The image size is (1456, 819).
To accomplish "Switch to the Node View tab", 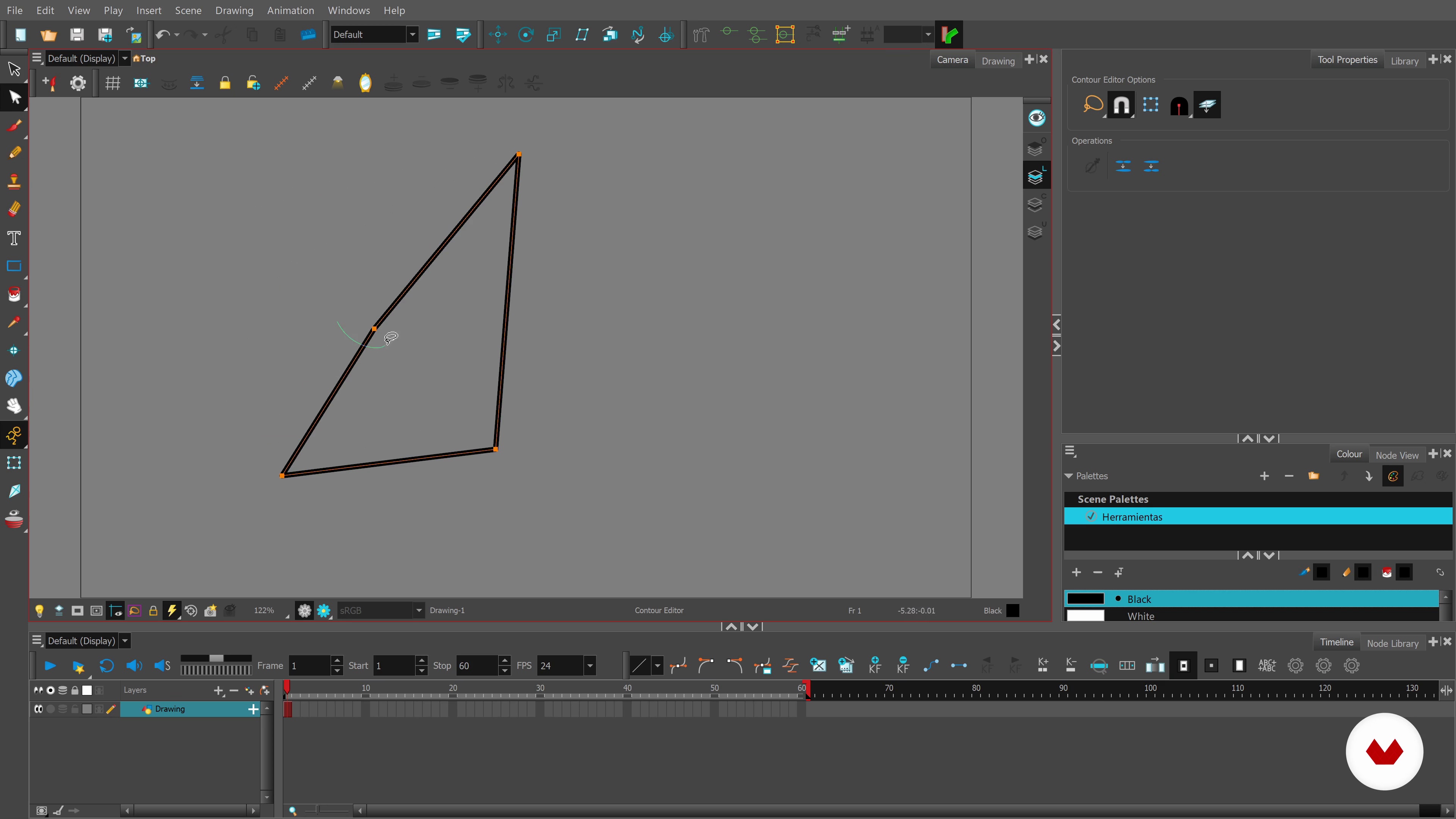I will (1396, 455).
